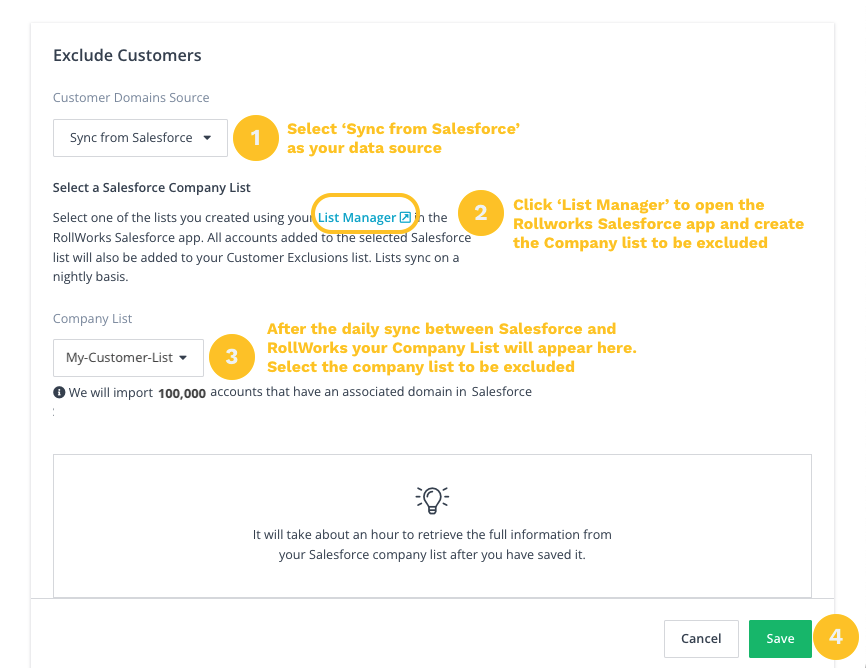Click the external link icon beside List Manager

[405, 217]
